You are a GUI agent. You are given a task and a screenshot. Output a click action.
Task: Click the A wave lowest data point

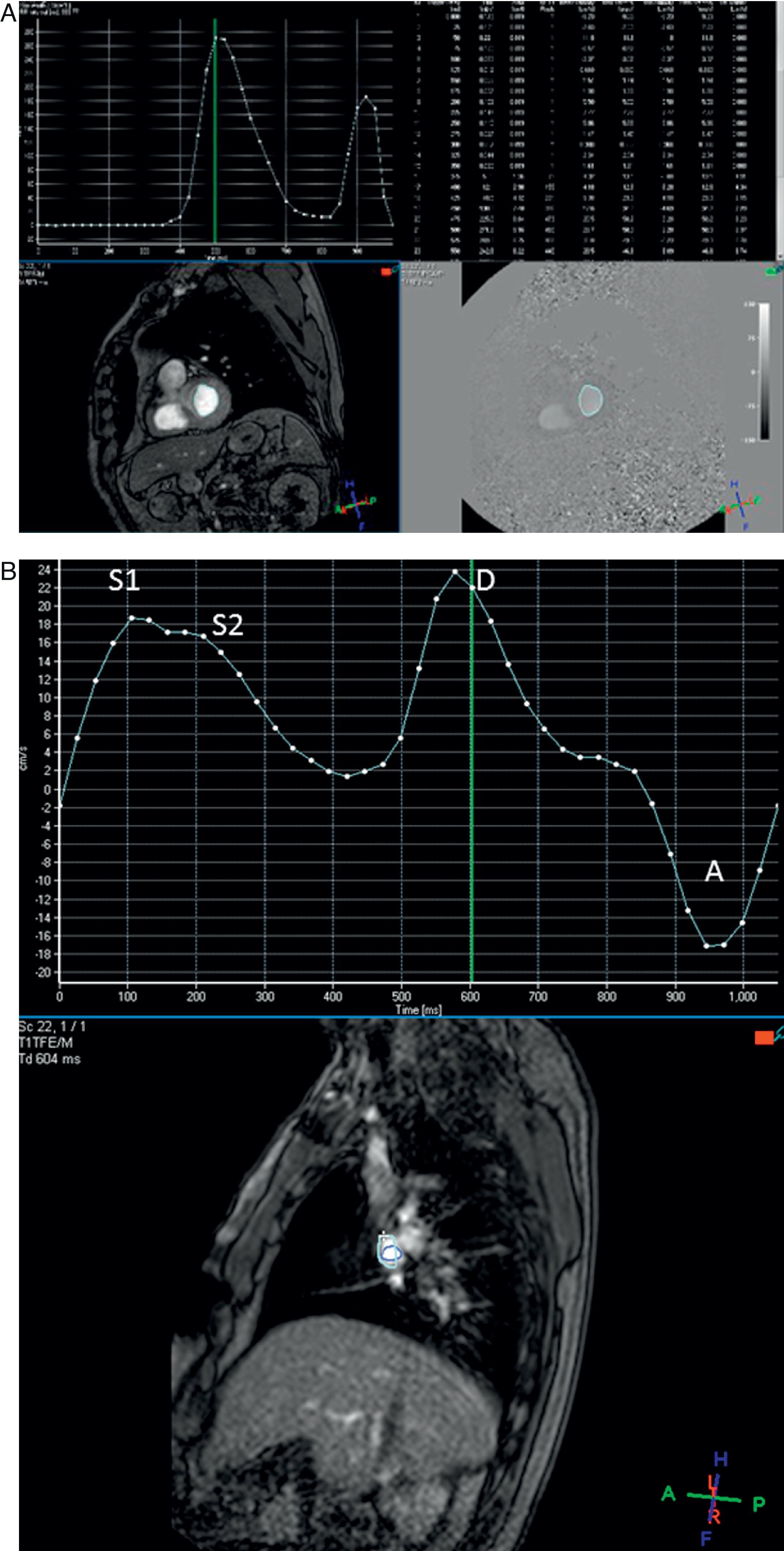click(x=707, y=946)
